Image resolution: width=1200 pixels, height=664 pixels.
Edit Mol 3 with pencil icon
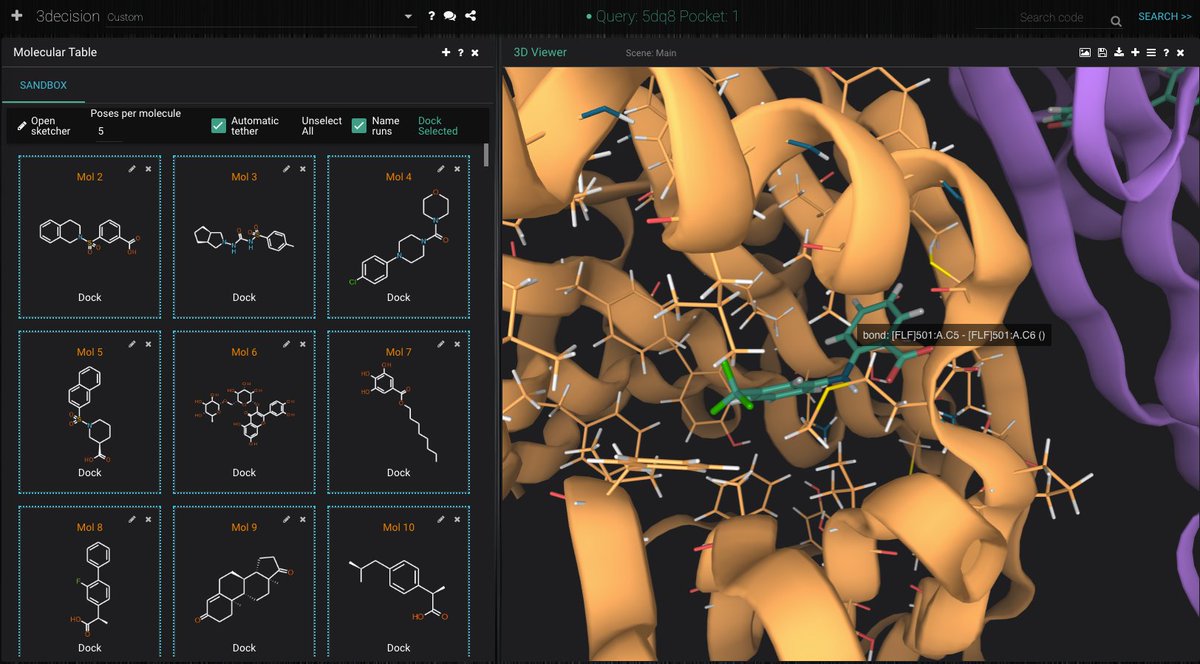(286, 169)
